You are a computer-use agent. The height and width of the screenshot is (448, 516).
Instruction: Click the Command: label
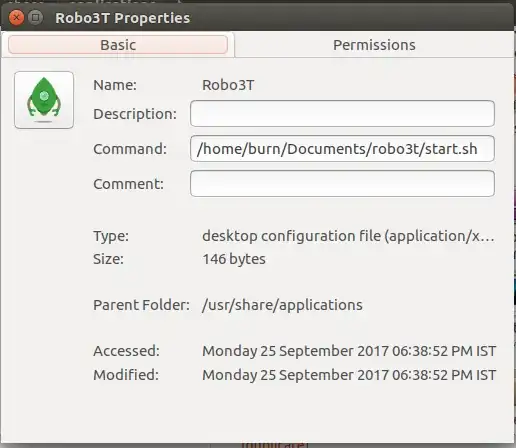[x=130, y=149]
